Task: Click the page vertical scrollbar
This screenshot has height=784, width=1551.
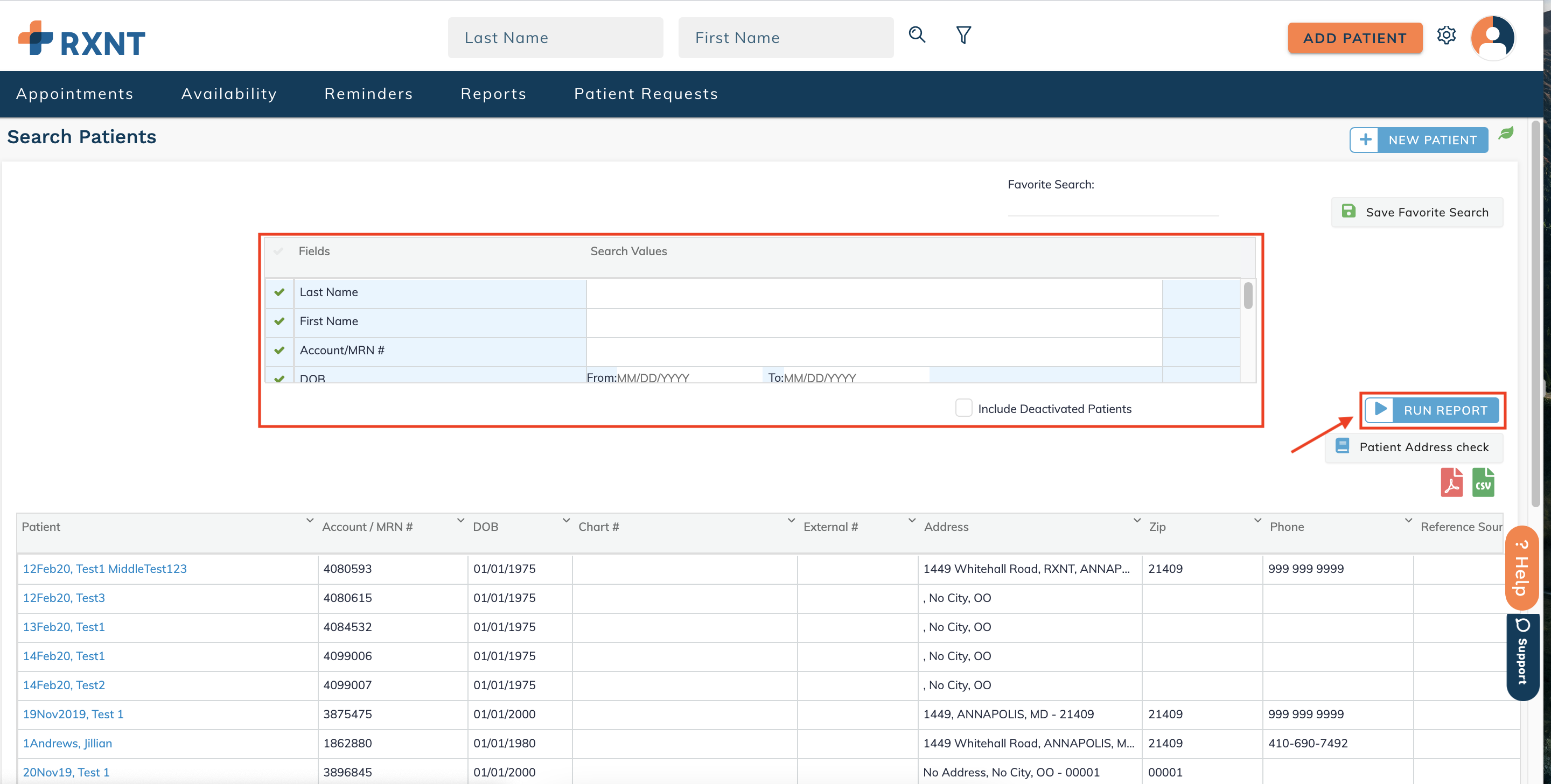Action: tap(1536, 313)
